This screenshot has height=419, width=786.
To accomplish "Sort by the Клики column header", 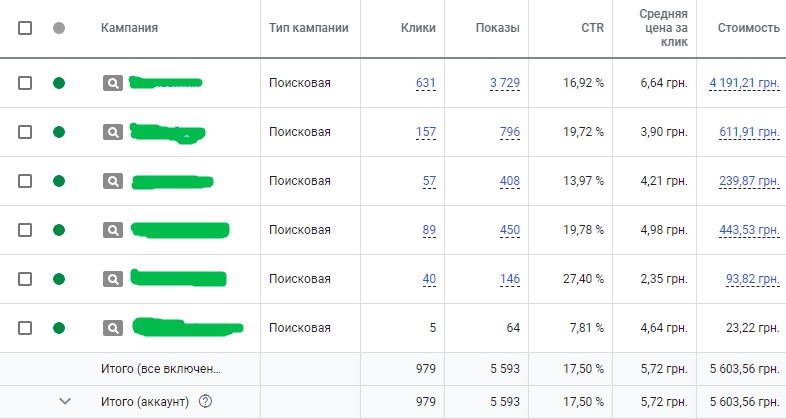I will point(416,28).
